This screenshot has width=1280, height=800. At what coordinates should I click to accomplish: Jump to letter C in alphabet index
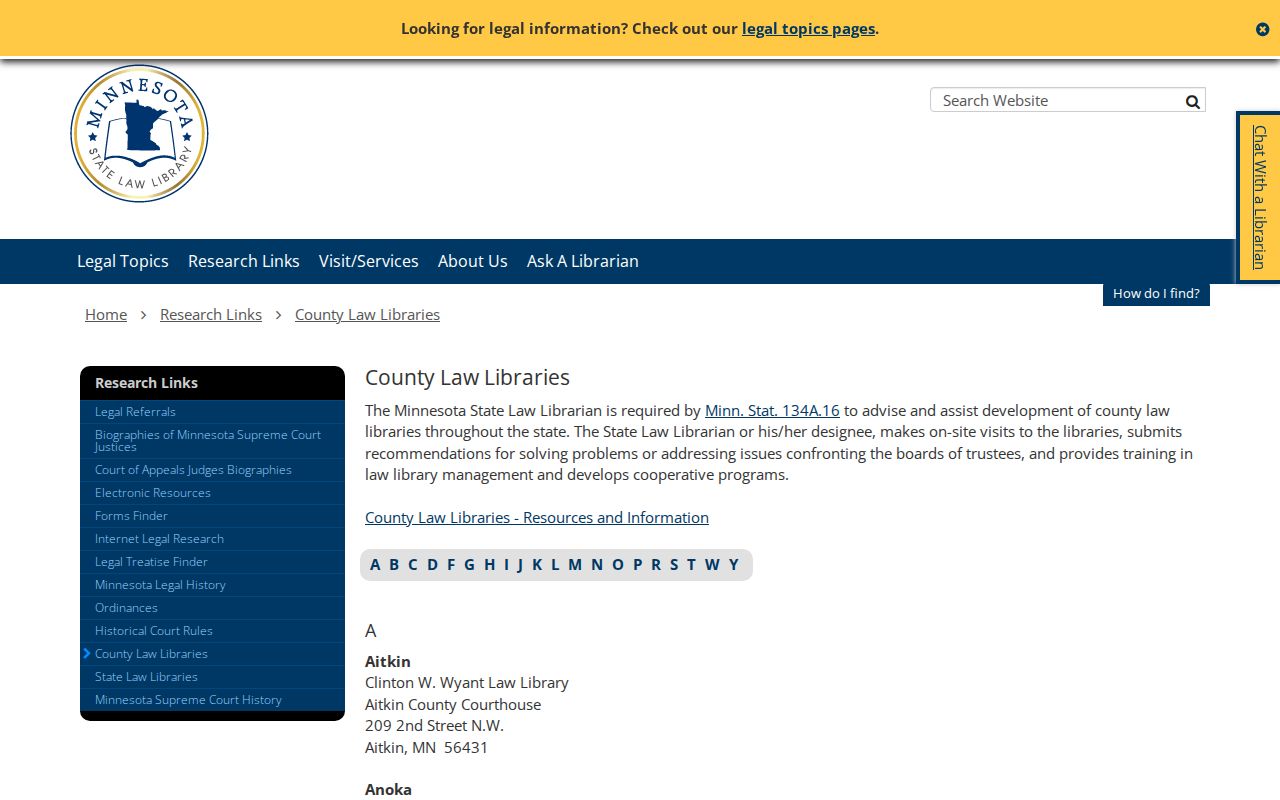point(412,564)
